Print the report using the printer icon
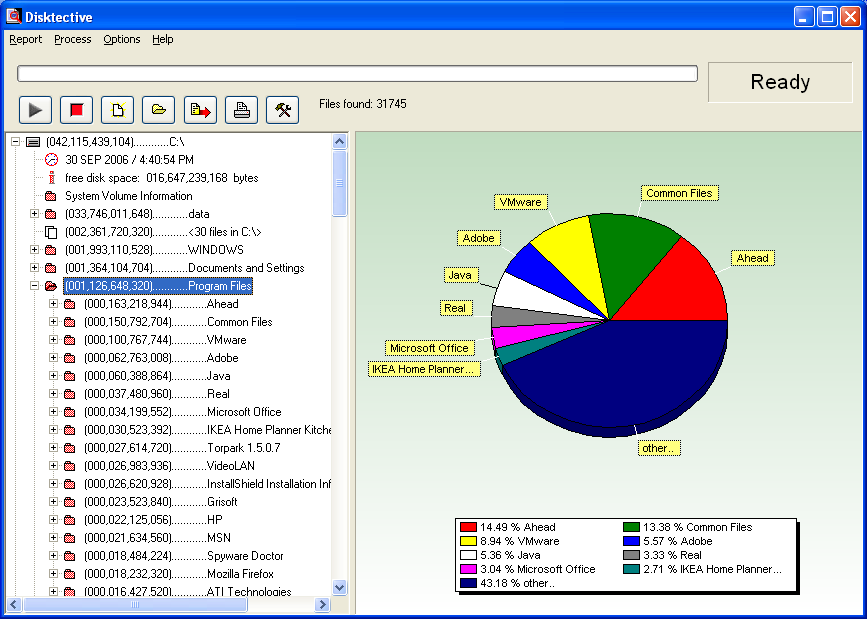This screenshot has width=867, height=619. click(241, 110)
